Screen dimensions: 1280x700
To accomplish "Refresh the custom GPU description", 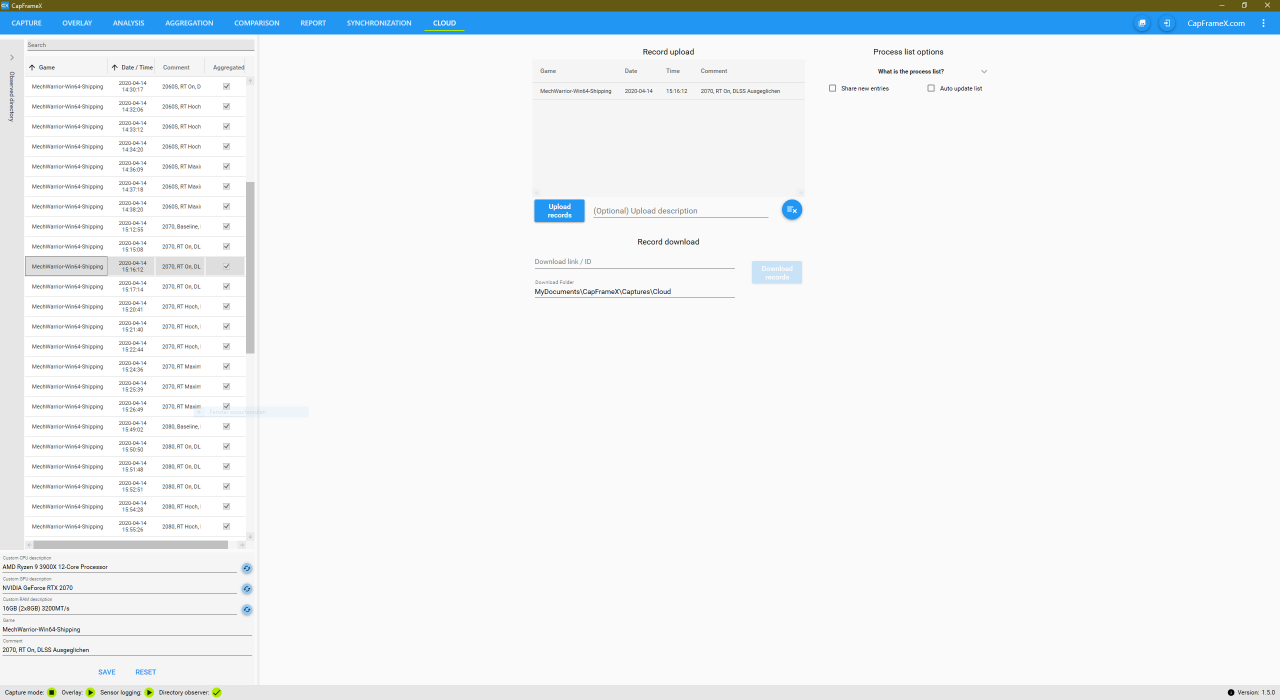I will pyautogui.click(x=247, y=589).
